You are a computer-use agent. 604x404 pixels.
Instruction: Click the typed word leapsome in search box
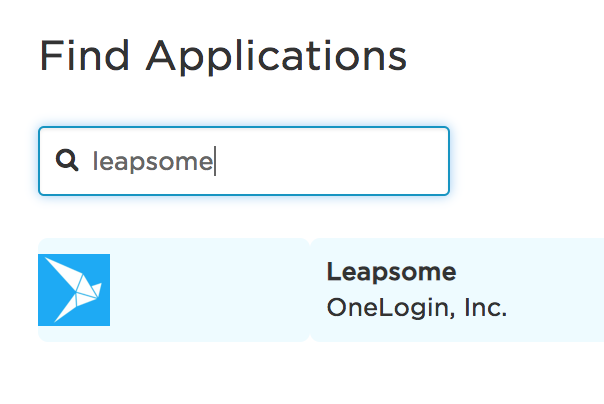153,161
